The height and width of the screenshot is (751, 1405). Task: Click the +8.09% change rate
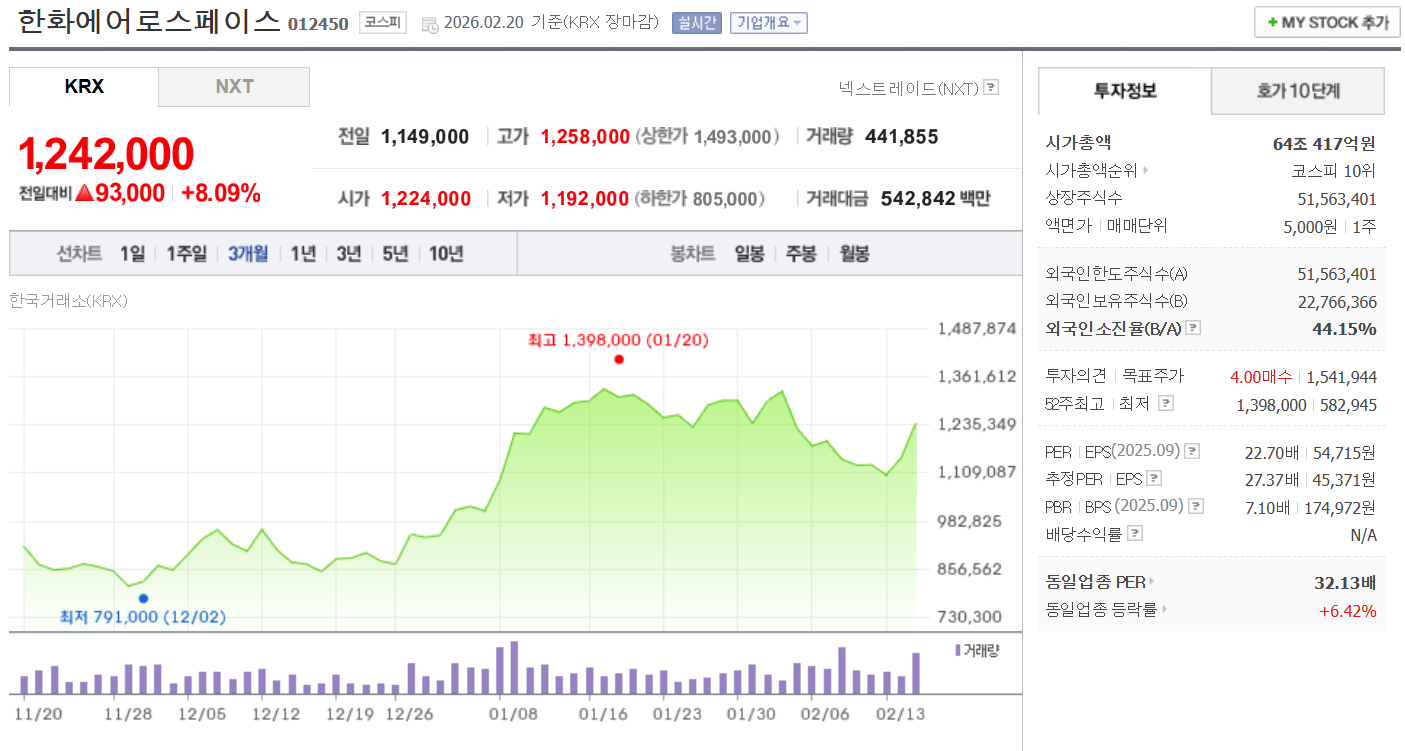click(221, 194)
